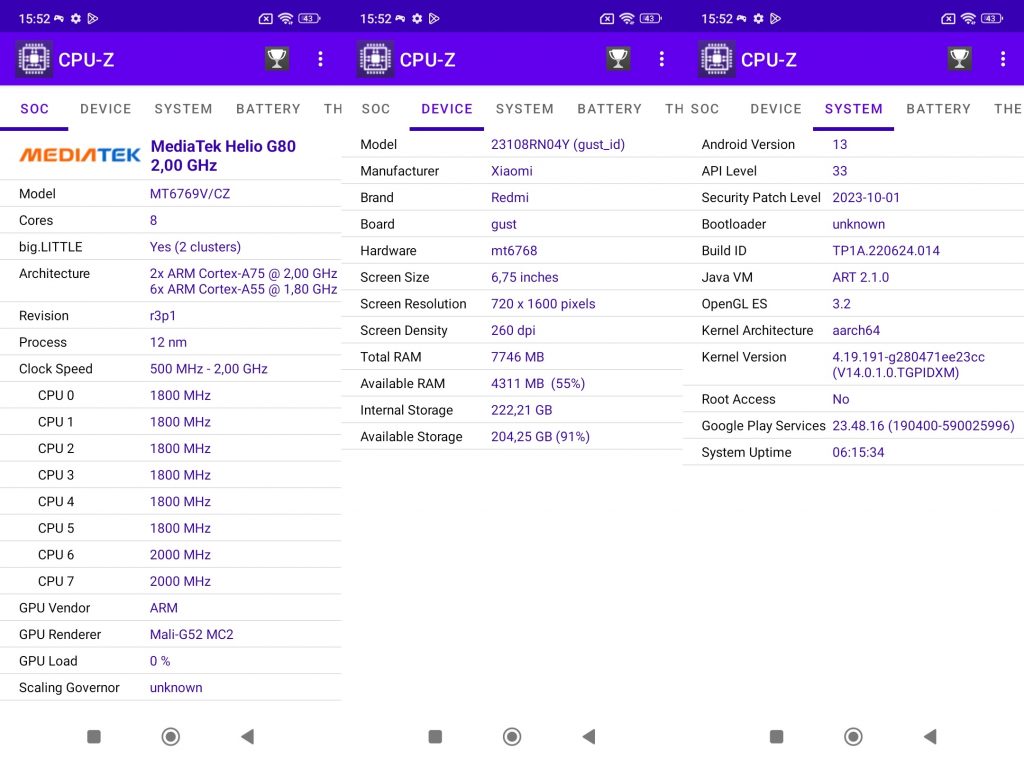Click the Scaling Governor unknown value
Viewport: 1024px width, 759px height.
176,688
